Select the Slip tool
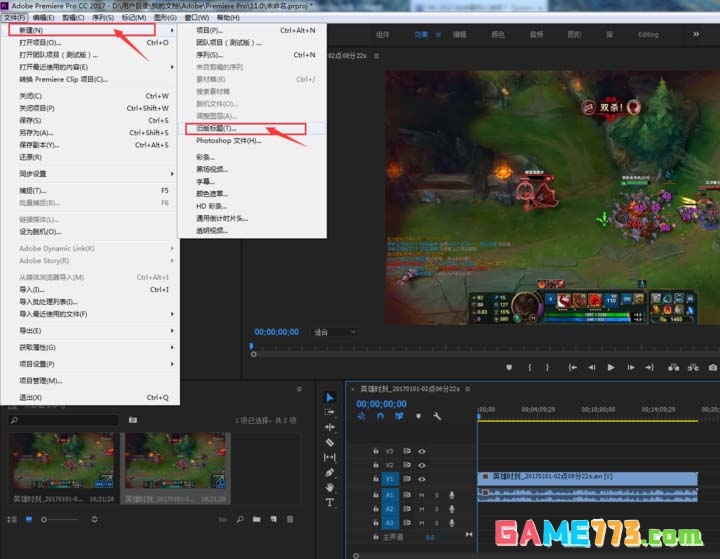720x559 pixels. (x=329, y=457)
